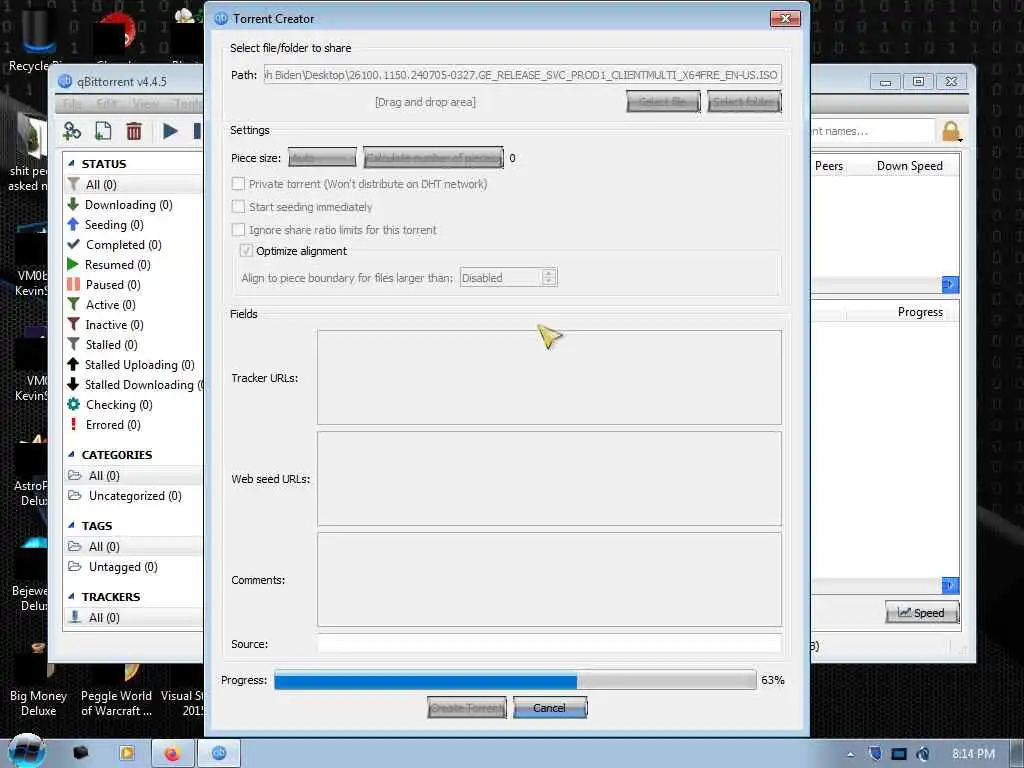Select Uncategorized (0) category
The image size is (1024, 768).
pos(135,496)
